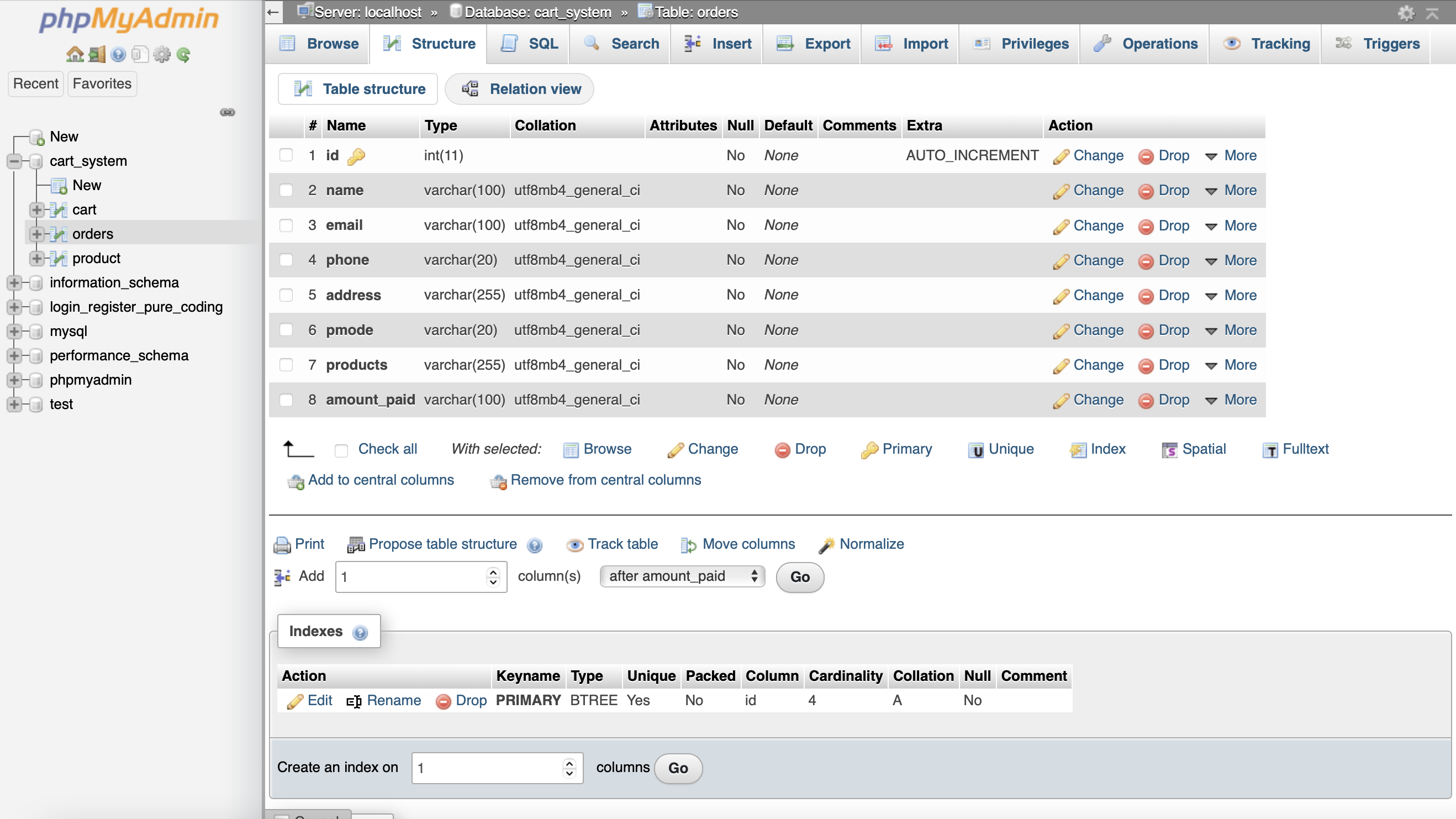Viewport: 1456px width, 819px height.
Task: Click the page settings gear at top right
Action: pyautogui.click(x=1406, y=13)
